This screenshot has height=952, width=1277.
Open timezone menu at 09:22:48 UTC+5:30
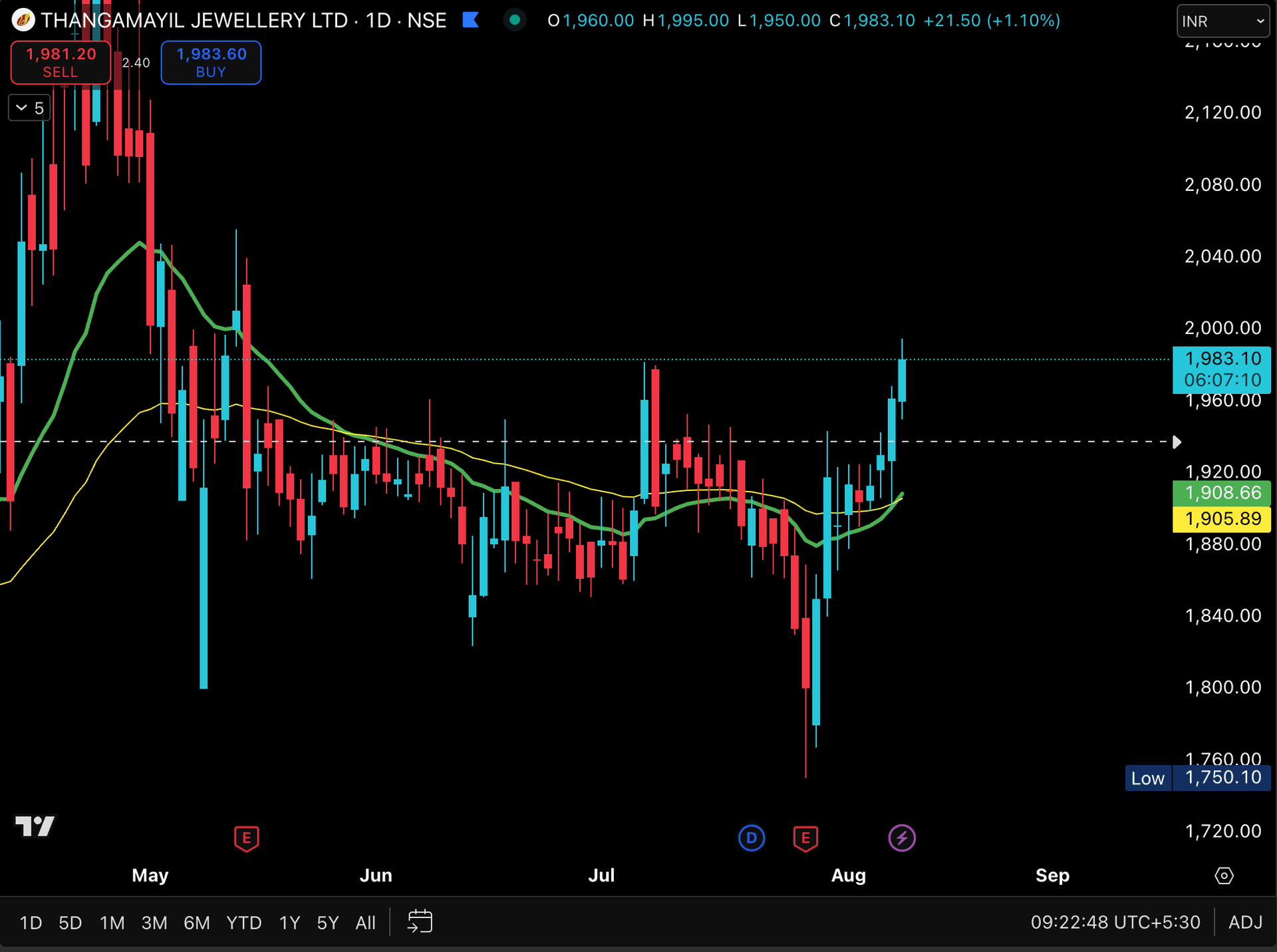[x=1115, y=923]
